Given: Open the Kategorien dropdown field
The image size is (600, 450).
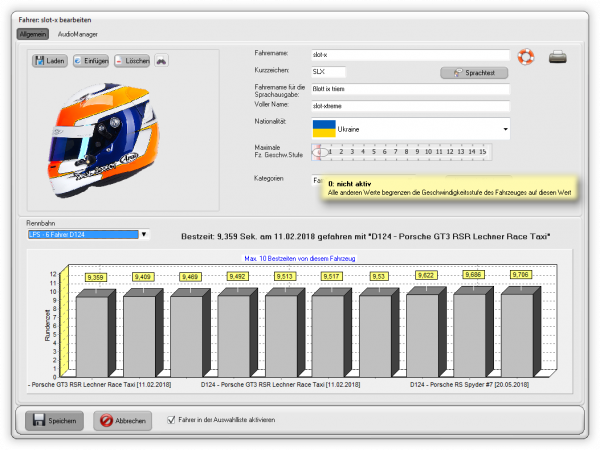Looking at the screenshot, I should point(316,180).
